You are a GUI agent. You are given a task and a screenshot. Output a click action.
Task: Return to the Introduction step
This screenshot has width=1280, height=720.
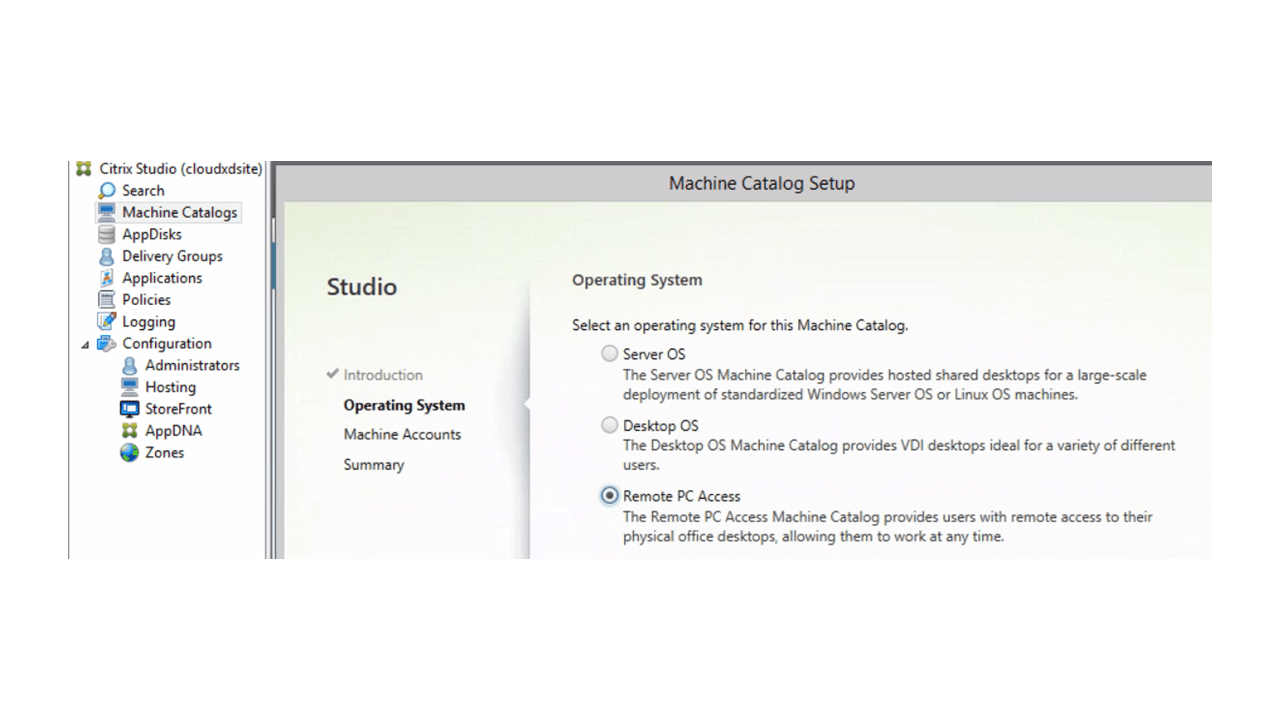tap(382, 374)
